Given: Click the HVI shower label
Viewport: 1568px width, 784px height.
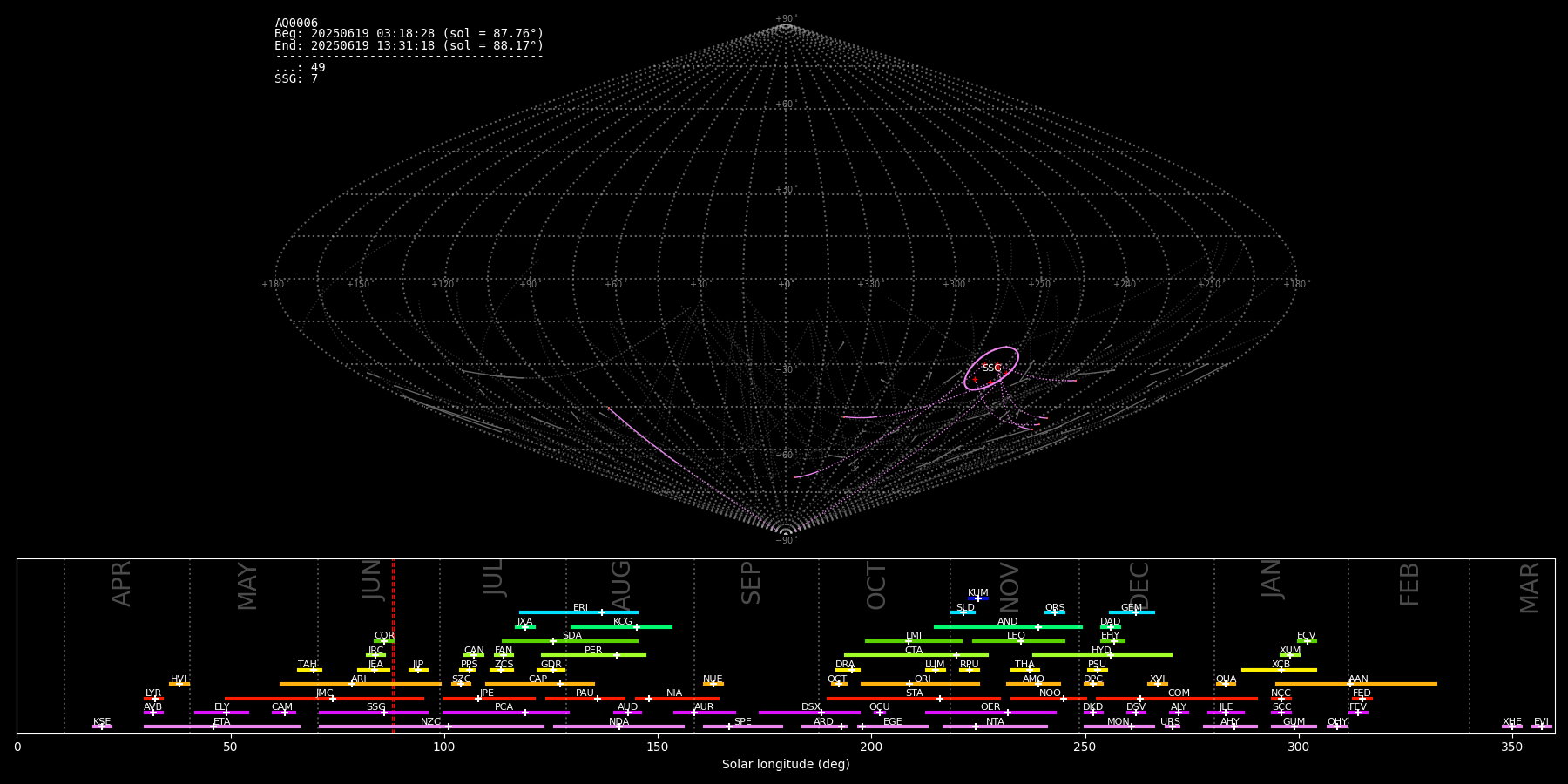Looking at the screenshot, I should point(179,679).
